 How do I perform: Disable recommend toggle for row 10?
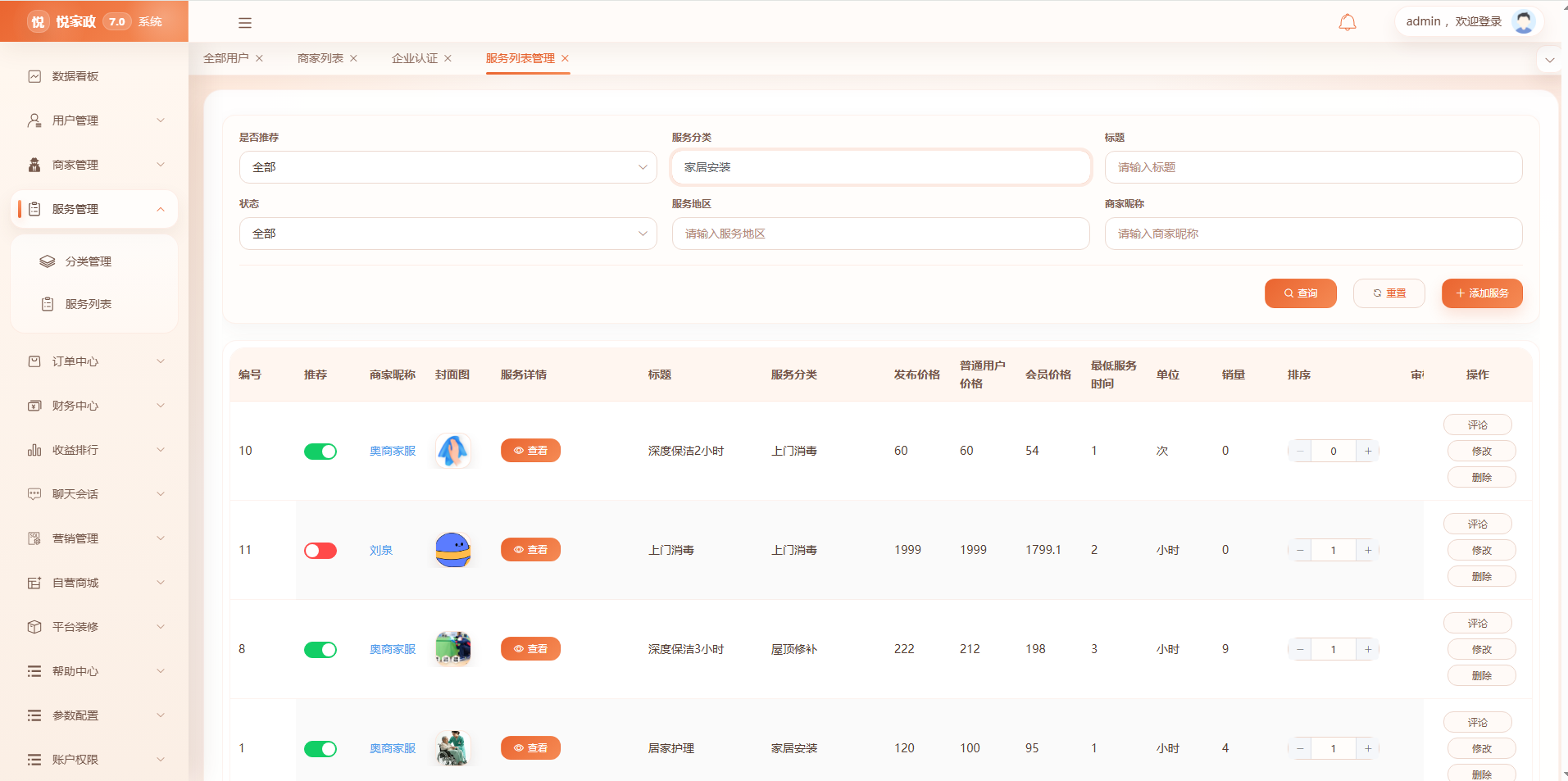pos(320,452)
